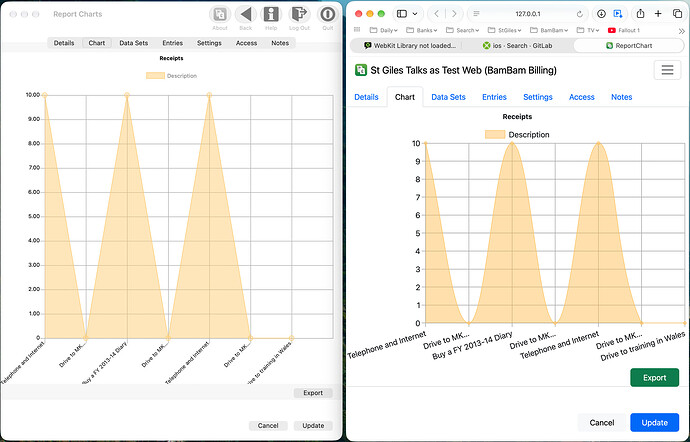690x442 pixels.
Task: Open Details tab on the web page
Action: [366, 97]
